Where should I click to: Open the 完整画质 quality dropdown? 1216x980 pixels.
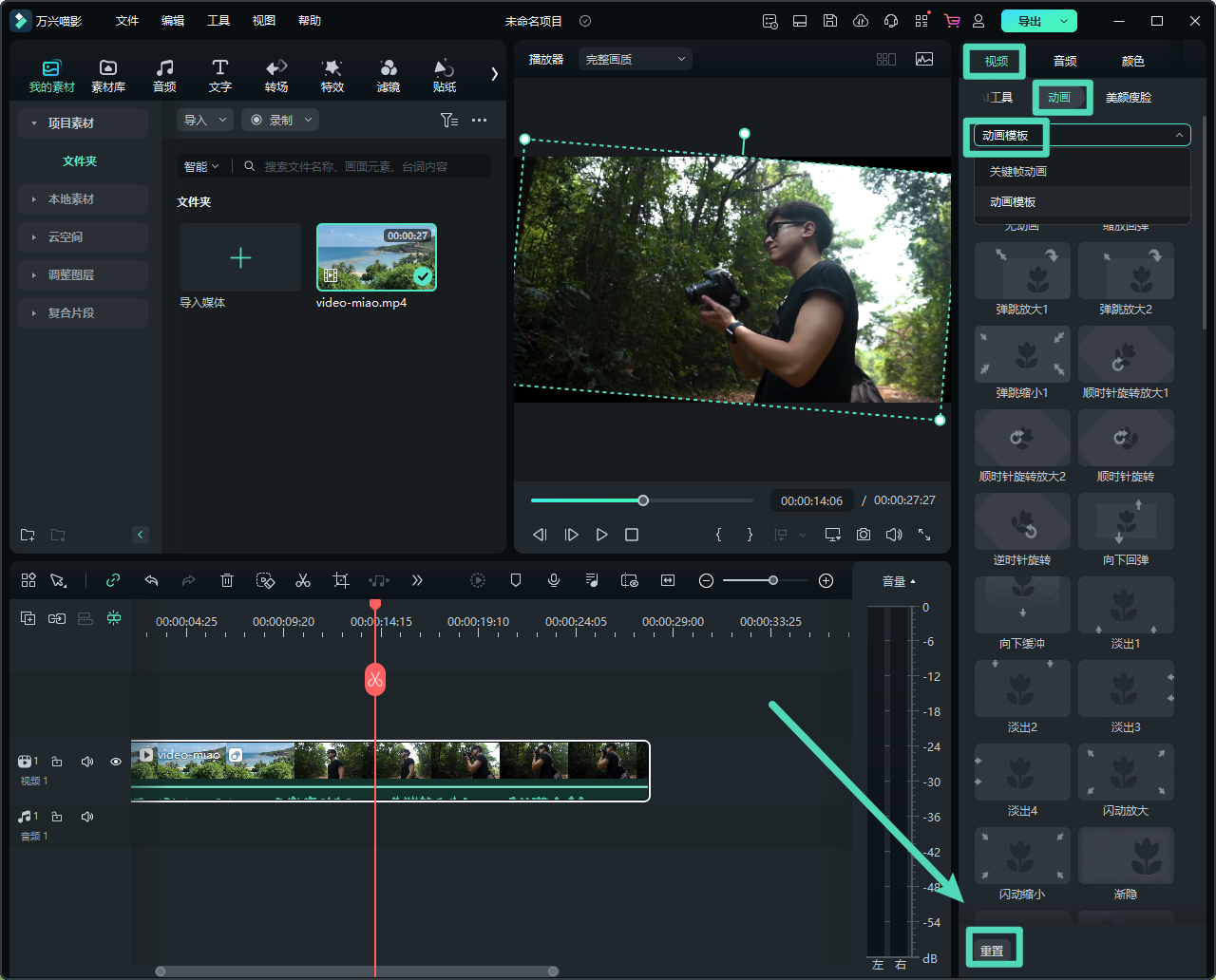[635, 59]
